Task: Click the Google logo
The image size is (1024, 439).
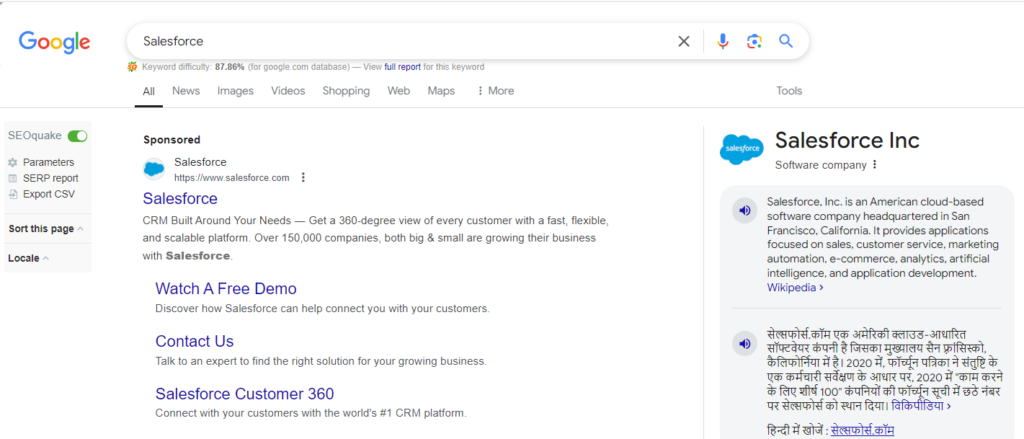Action: (54, 42)
